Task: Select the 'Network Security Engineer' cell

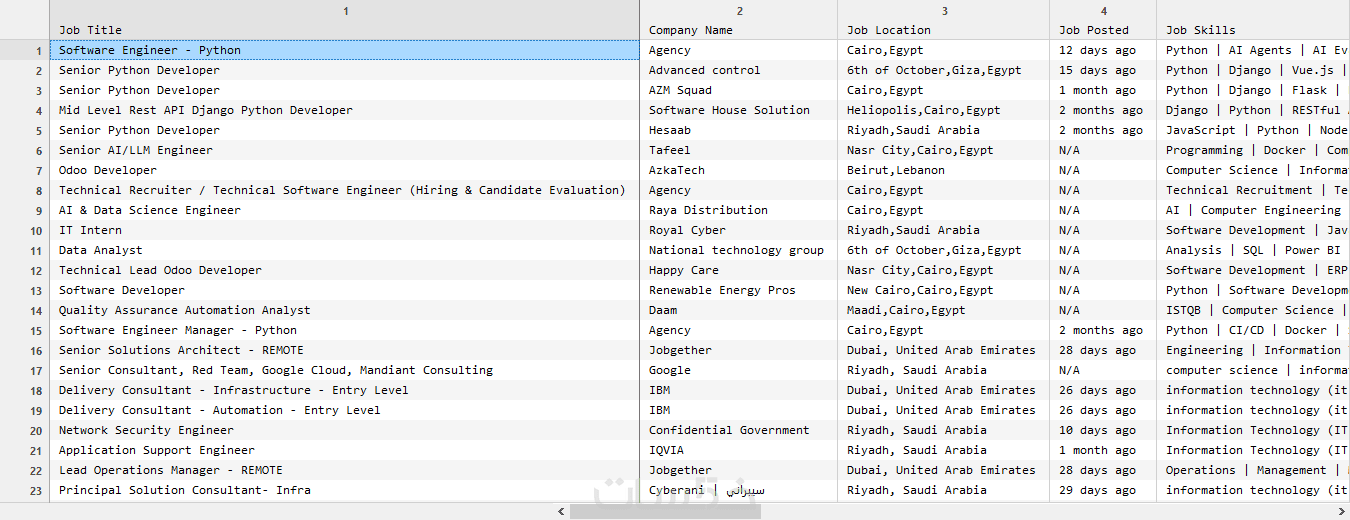Action: 345,430
